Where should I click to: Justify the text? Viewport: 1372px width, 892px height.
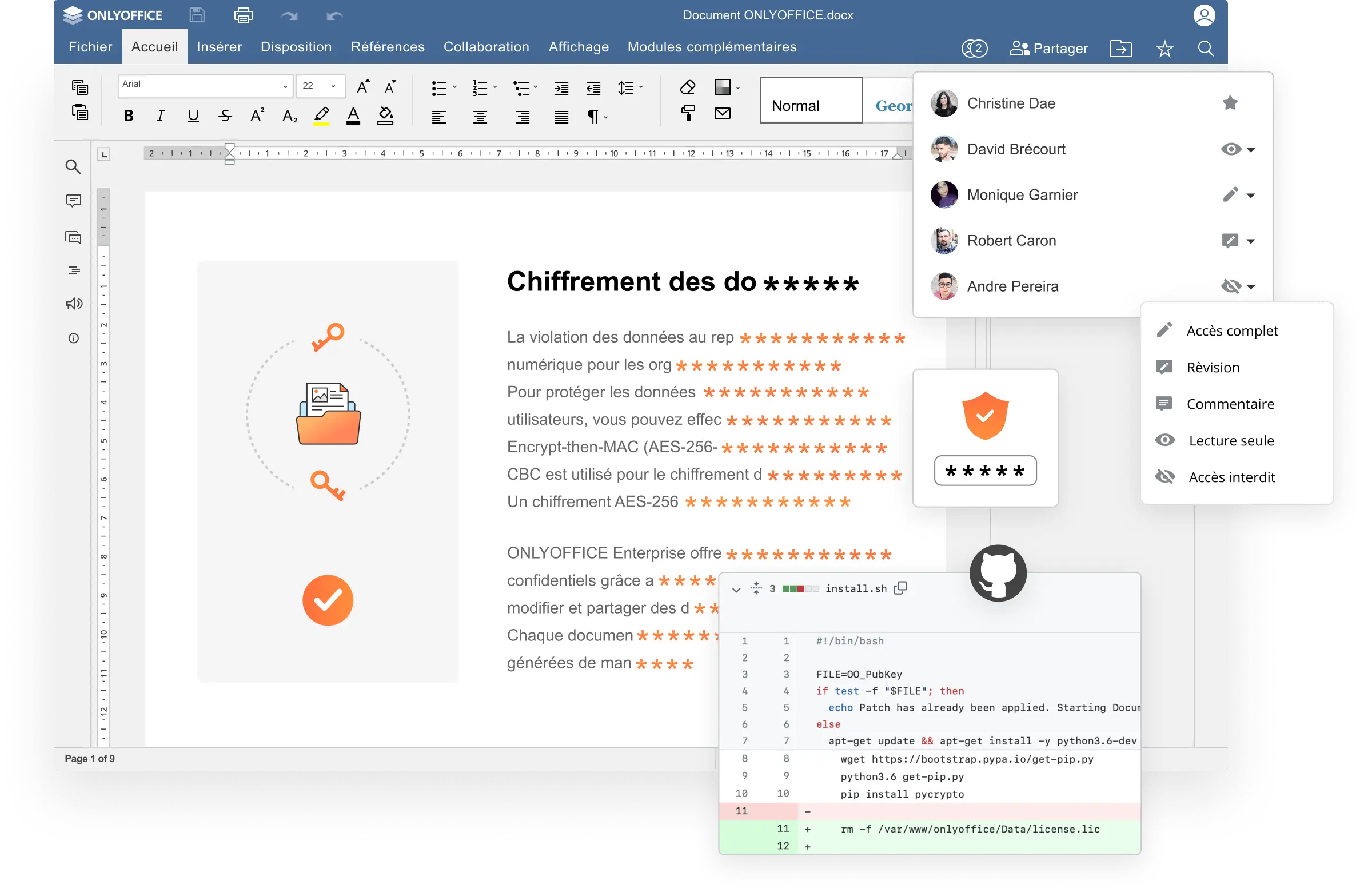tap(561, 117)
